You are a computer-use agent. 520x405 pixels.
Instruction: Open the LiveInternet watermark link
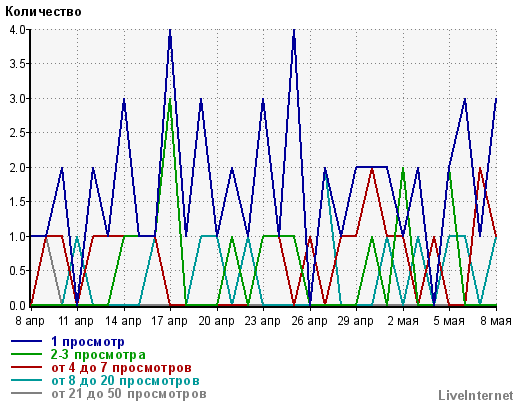click(476, 396)
